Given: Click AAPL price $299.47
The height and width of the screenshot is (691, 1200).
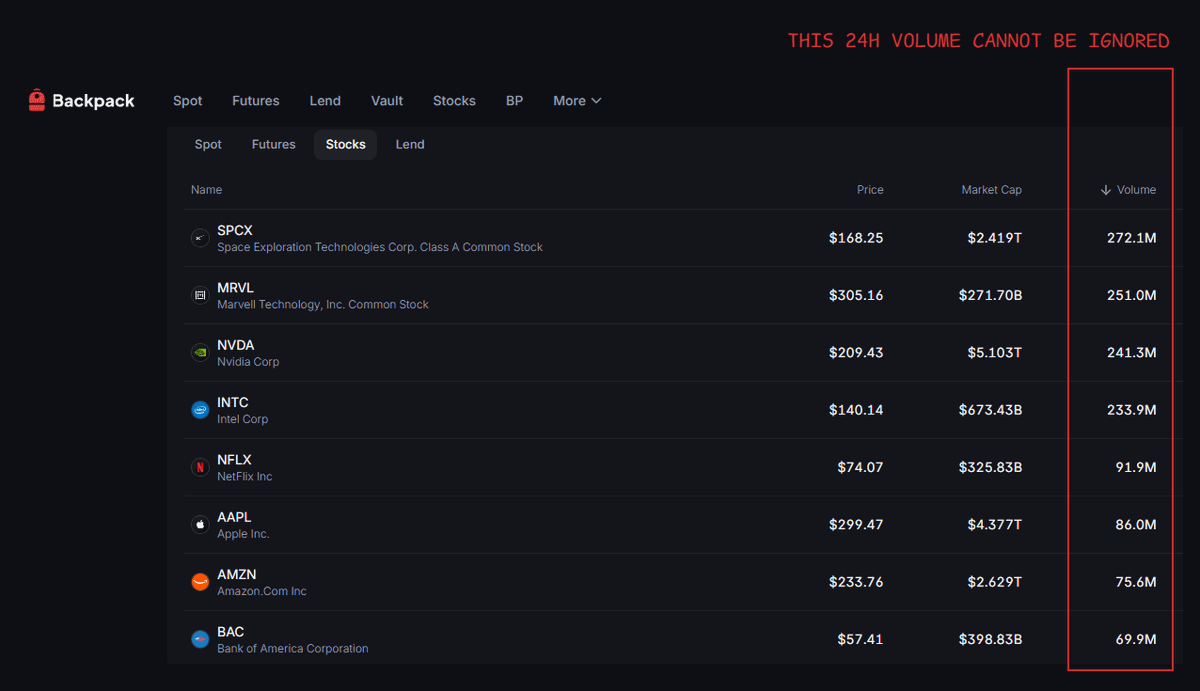Looking at the screenshot, I should 856,524.
